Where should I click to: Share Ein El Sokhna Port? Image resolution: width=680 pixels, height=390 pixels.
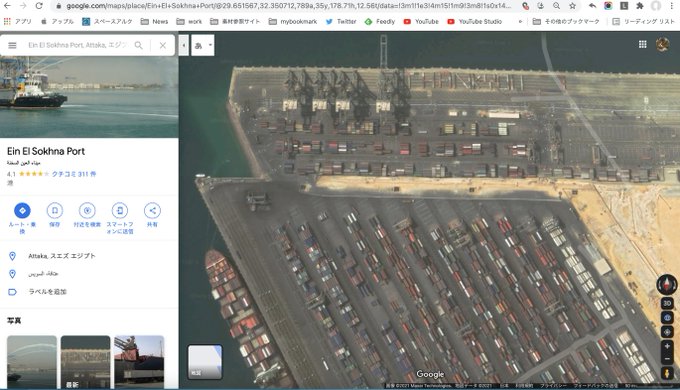[x=152, y=211]
